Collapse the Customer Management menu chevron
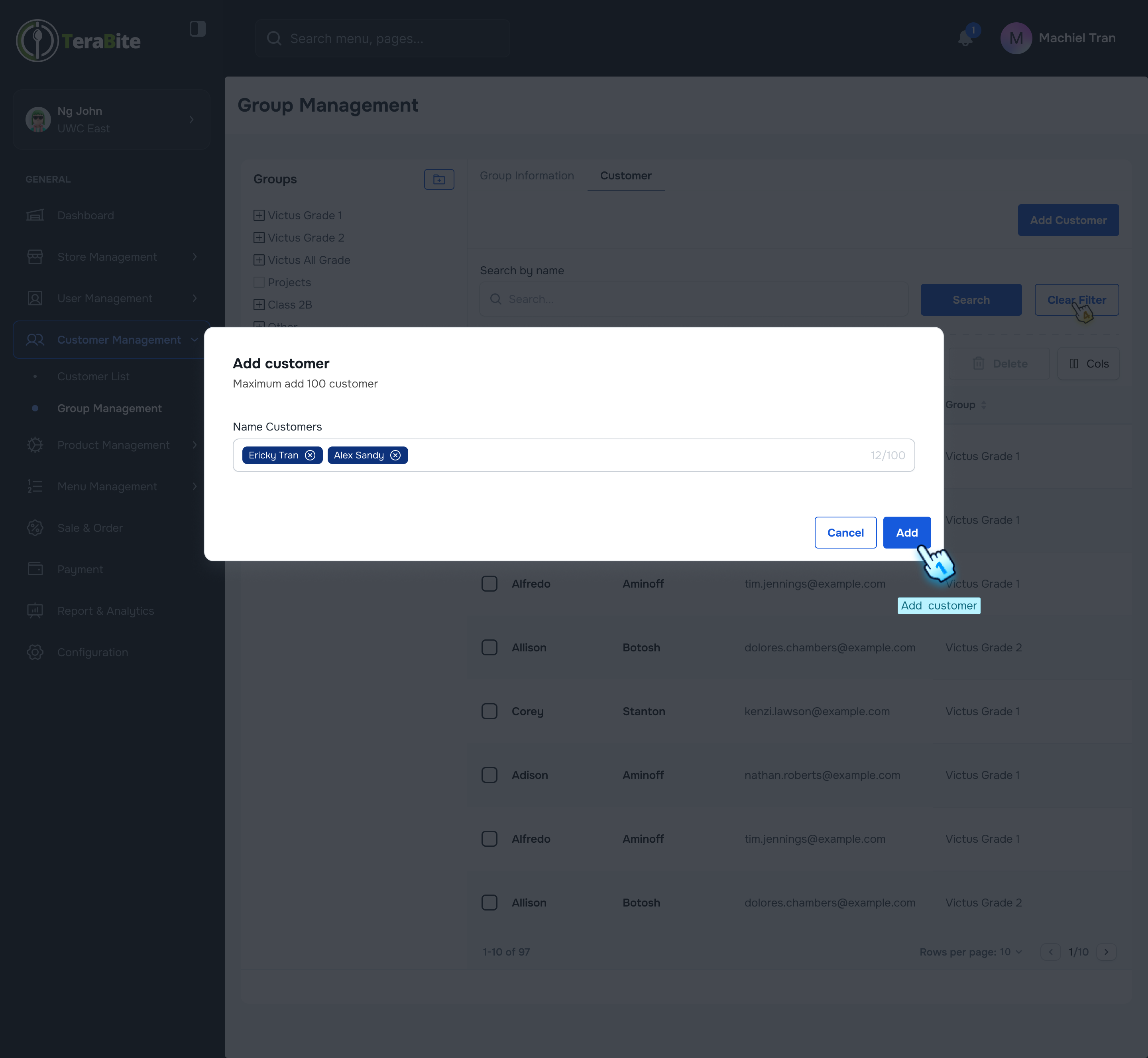The width and height of the screenshot is (1148, 1058). [x=194, y=340]
